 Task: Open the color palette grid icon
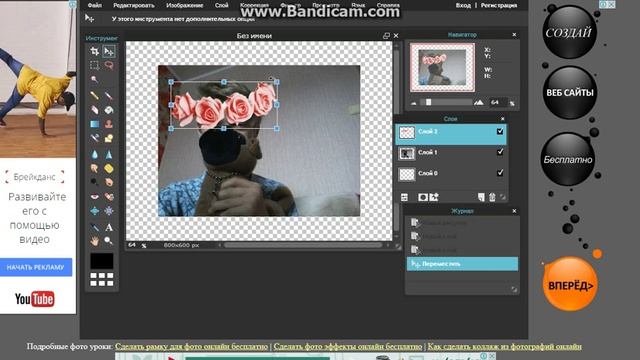pos(102,279)
